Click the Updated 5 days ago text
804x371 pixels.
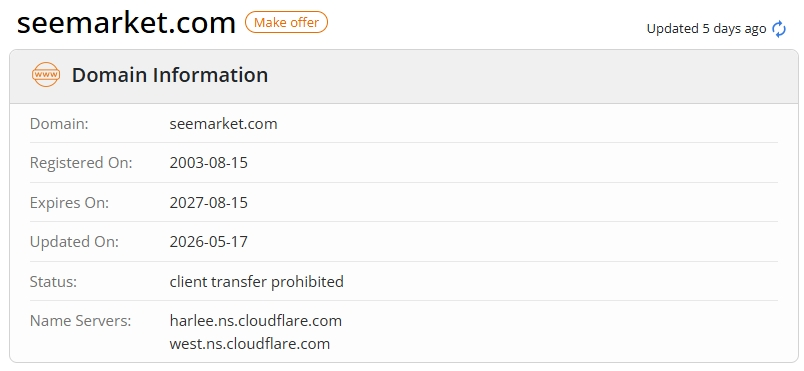pos(706,29)
